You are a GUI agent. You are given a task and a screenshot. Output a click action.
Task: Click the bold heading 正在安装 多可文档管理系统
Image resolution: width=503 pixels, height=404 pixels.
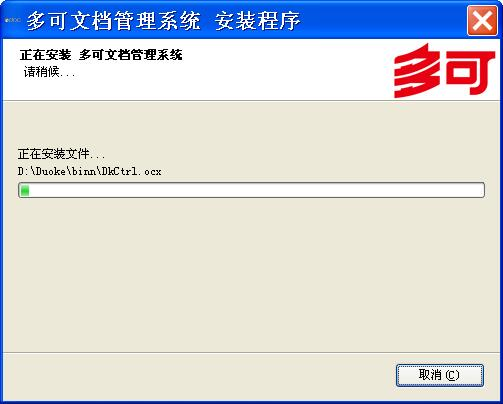point(101,55)
